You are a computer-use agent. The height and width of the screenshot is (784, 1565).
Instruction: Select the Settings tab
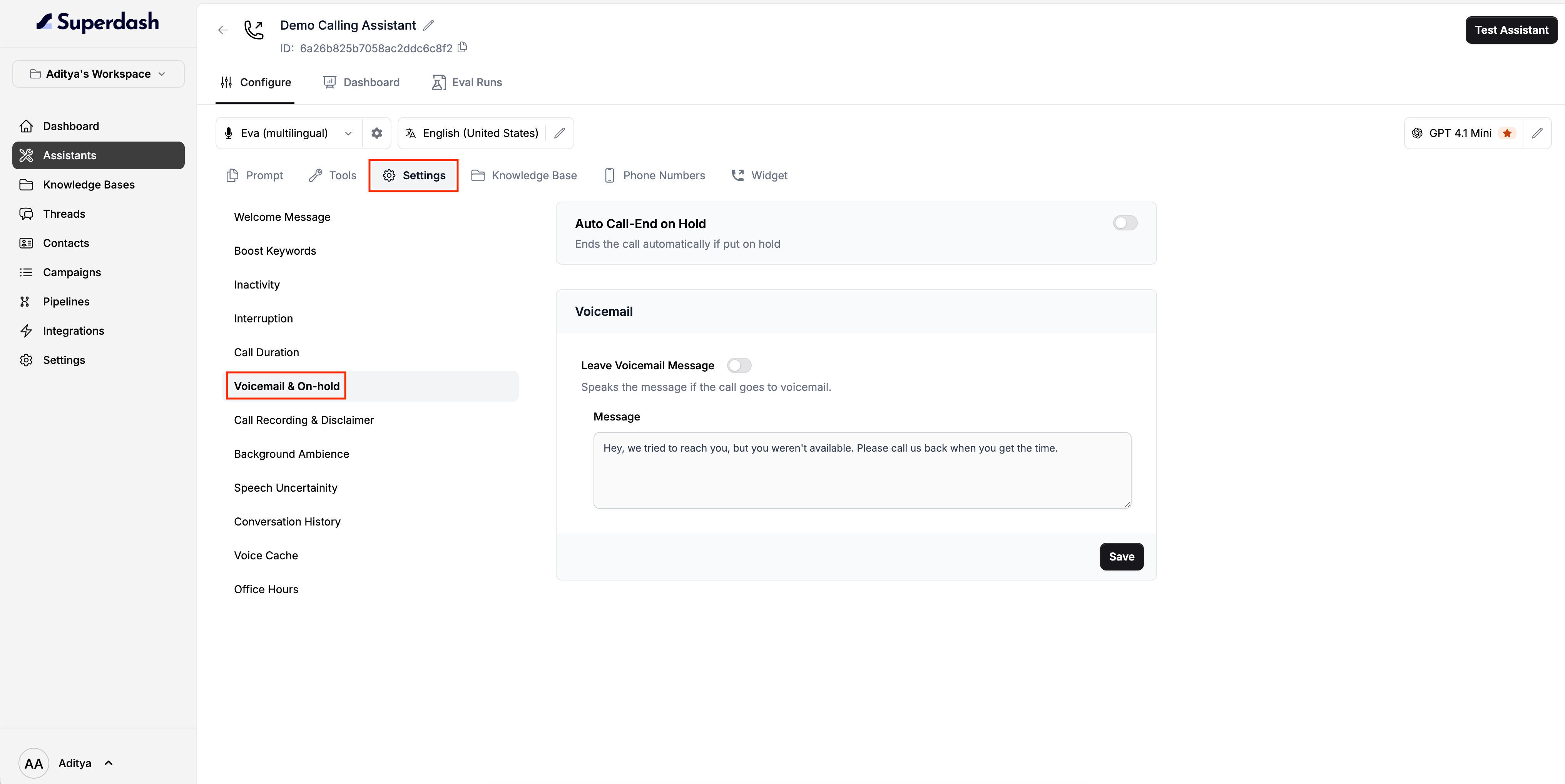[414, 175]
